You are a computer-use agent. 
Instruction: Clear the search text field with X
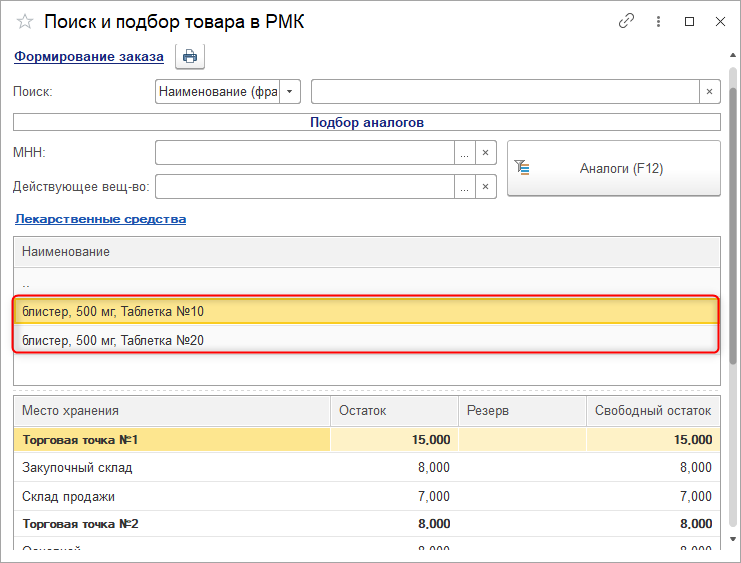(x=709, y=92)
